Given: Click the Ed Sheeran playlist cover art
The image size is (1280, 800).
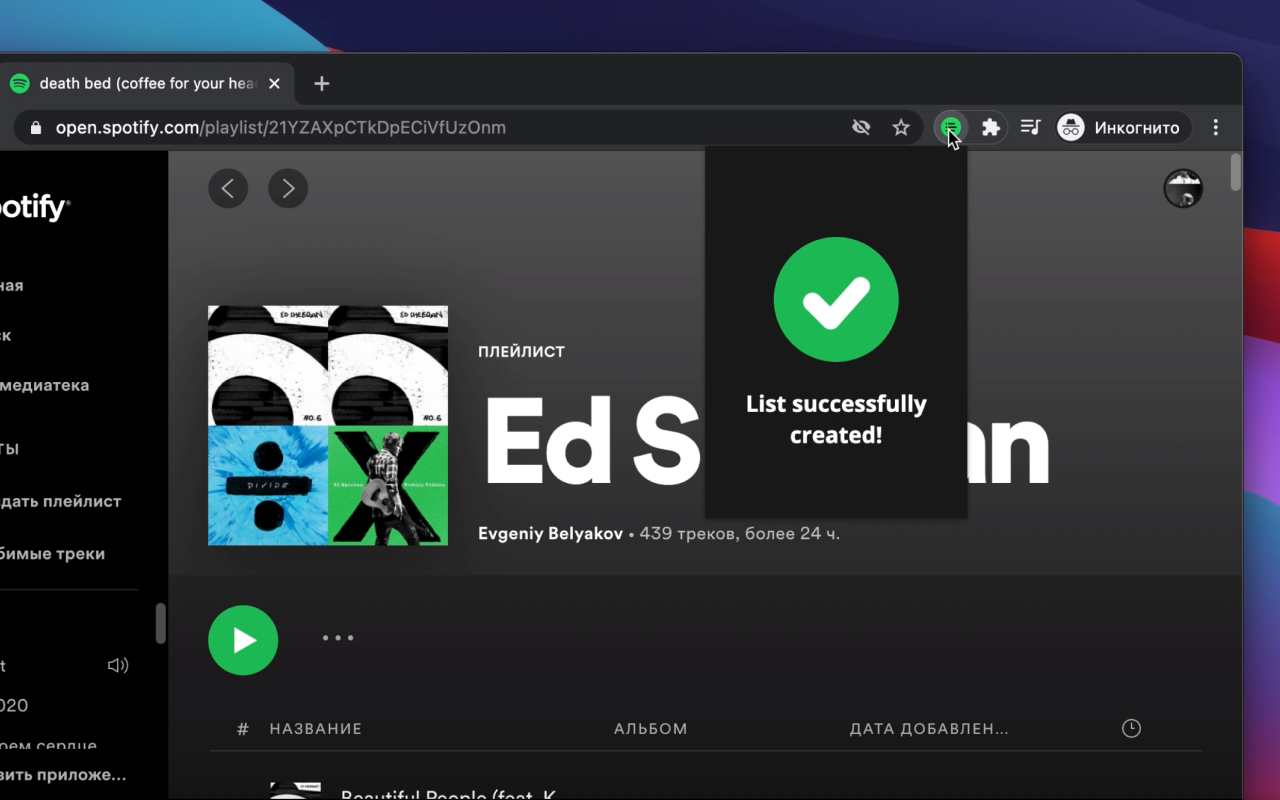Looking at the screenshot, I should point(328,425).
